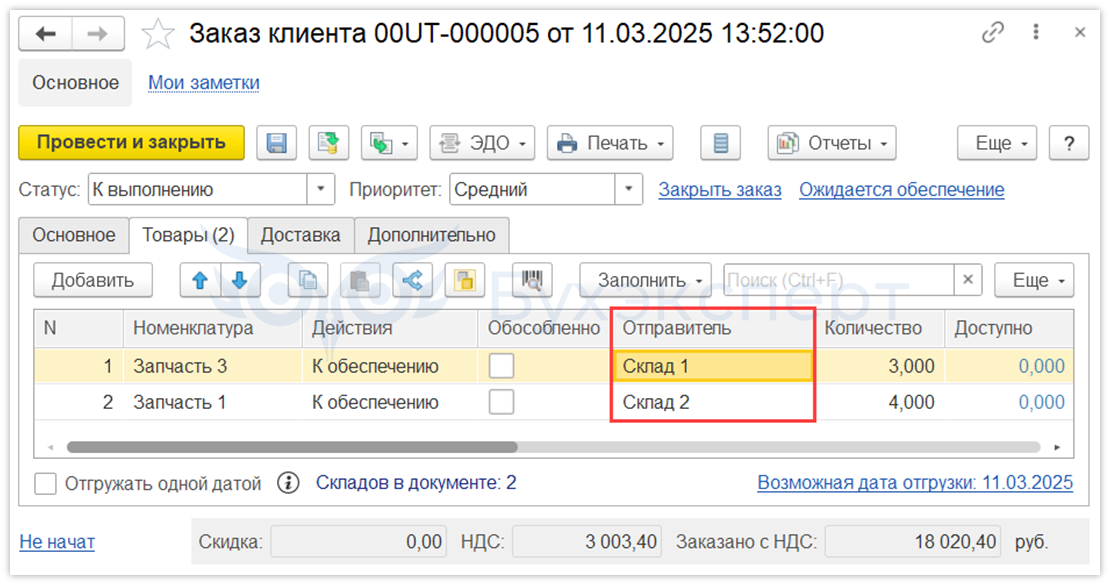Post the document using green sheet icon

[328, 143]
